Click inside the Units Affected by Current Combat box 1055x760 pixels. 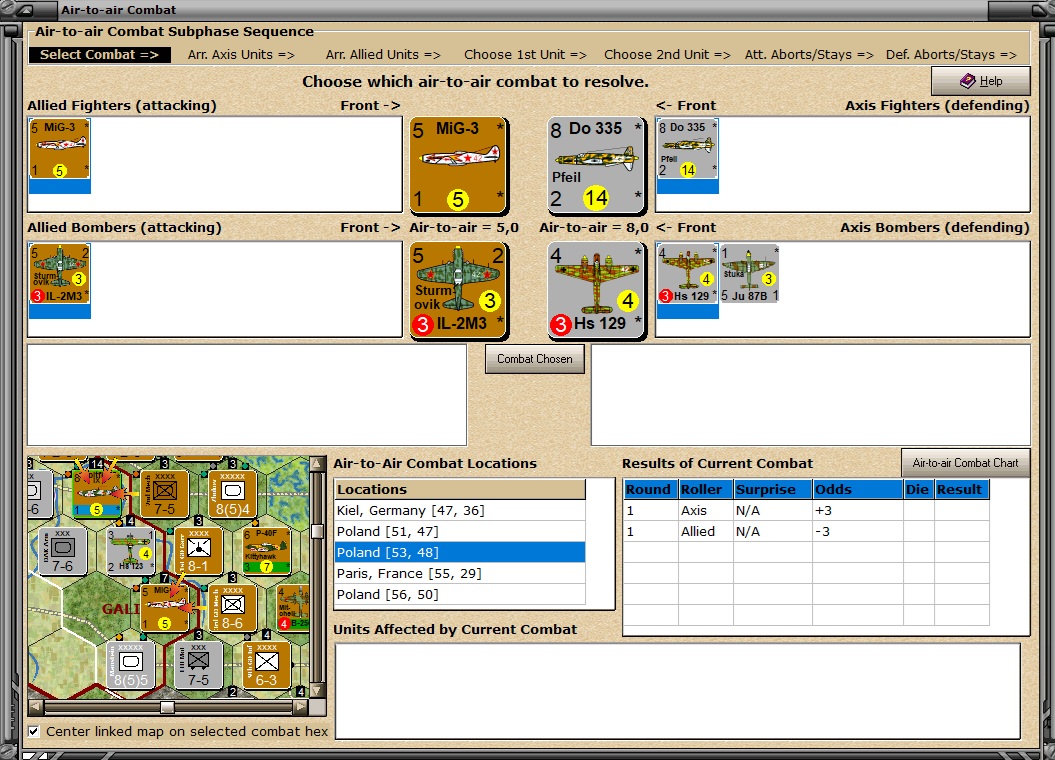click(x=678, y=691)
